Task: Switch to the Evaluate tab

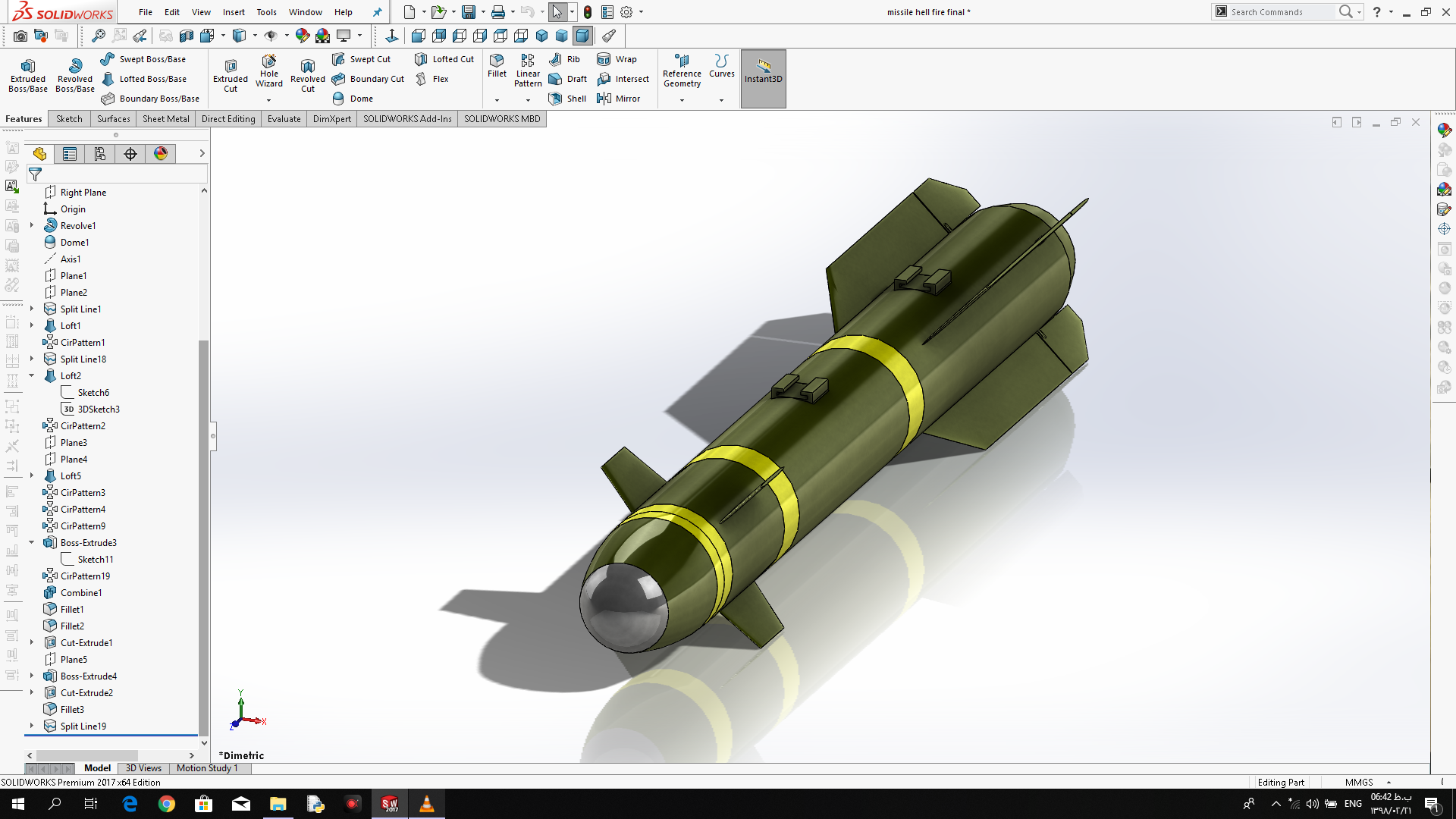Action: point(284,119)
